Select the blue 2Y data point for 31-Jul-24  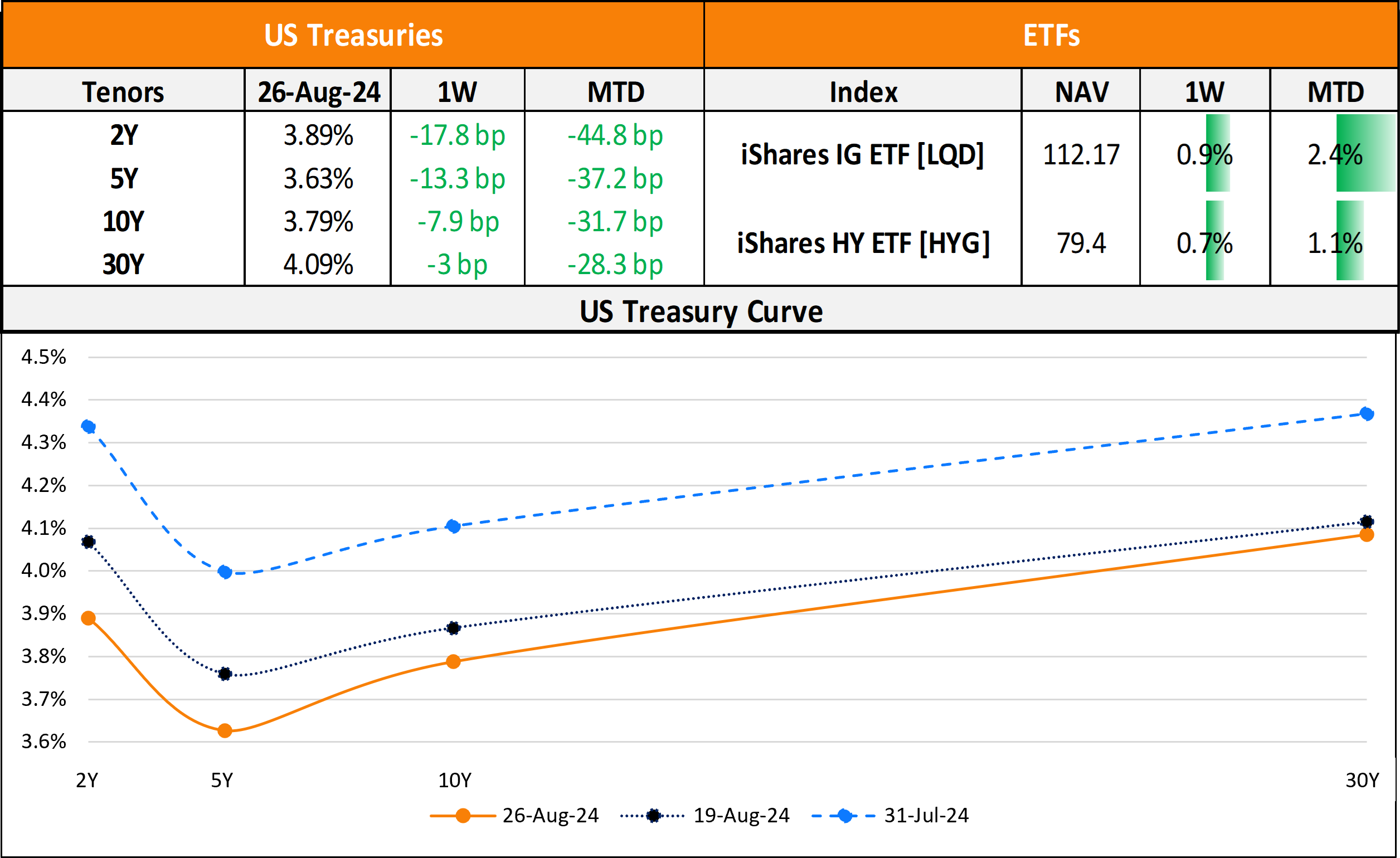88,426
